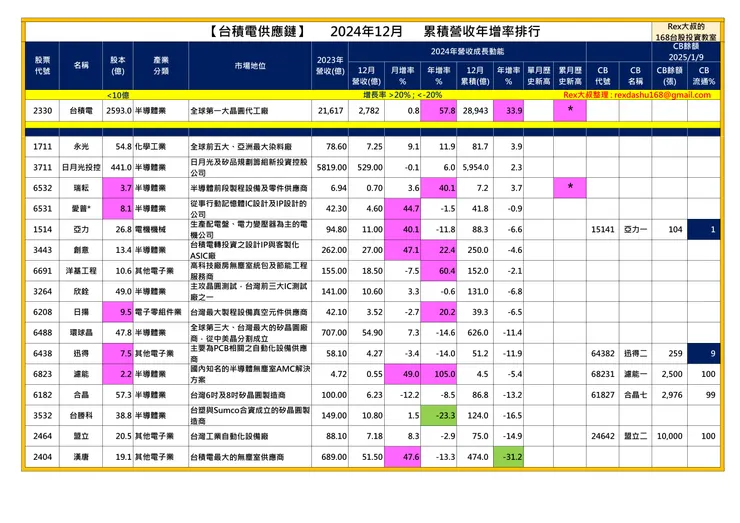Click the name cell 台積電
This screenshot has width=740, height=523.
click(81, 110)
